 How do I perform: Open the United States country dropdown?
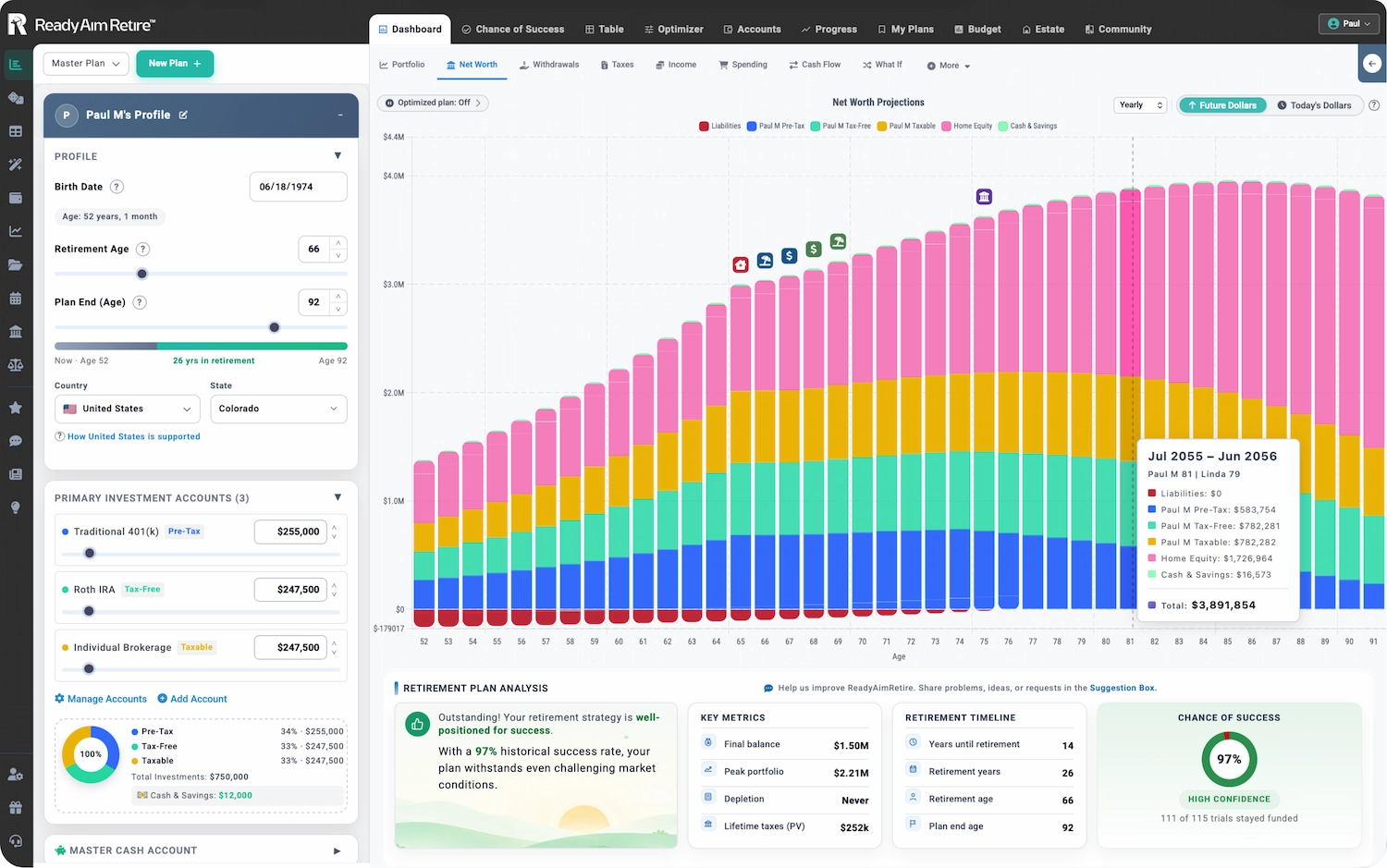tap(128, 409)
